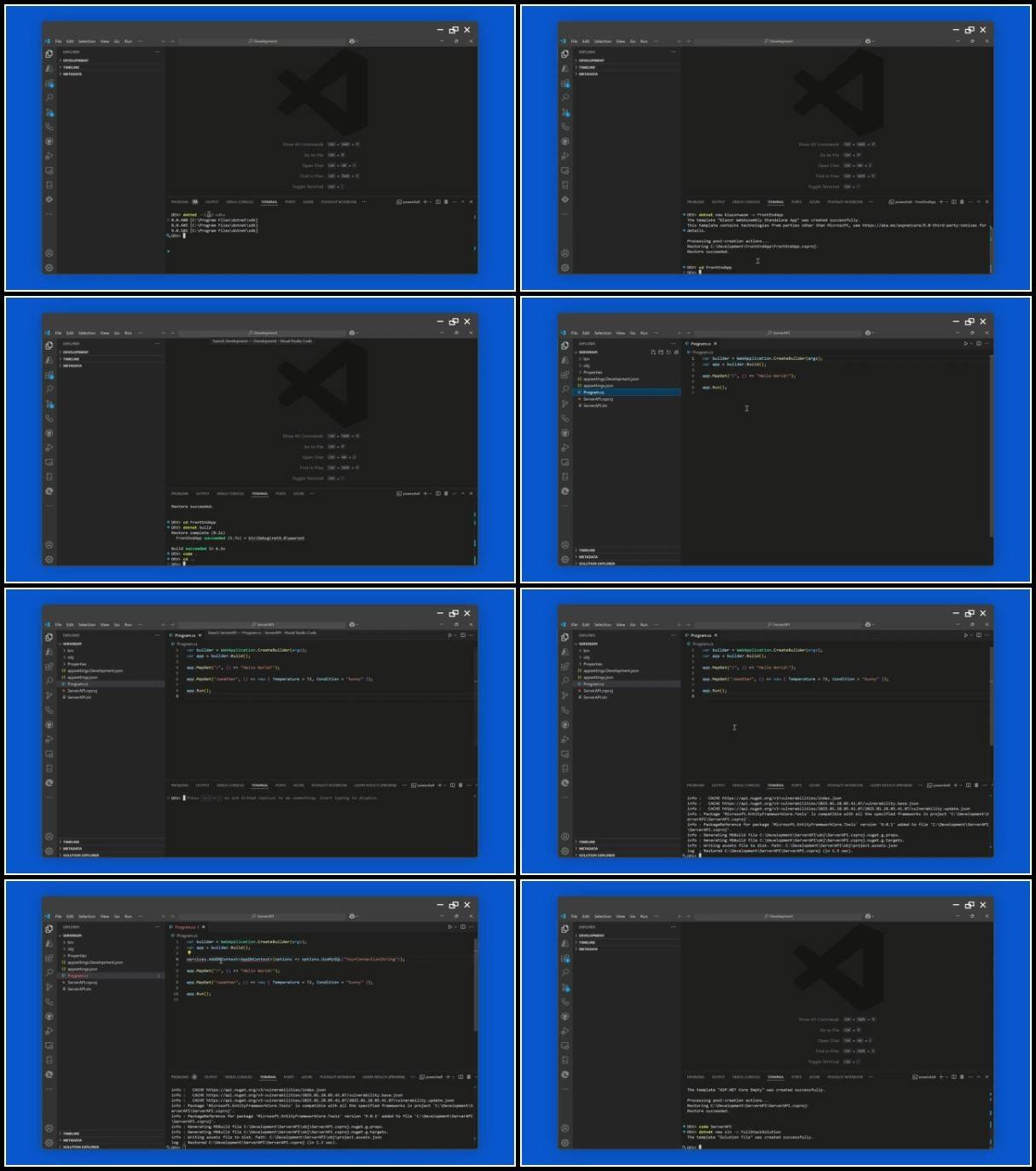Open Run menu in the FullStackSolution terminal window
This screenshot has height=1171, width=1036.
point(644,916)
